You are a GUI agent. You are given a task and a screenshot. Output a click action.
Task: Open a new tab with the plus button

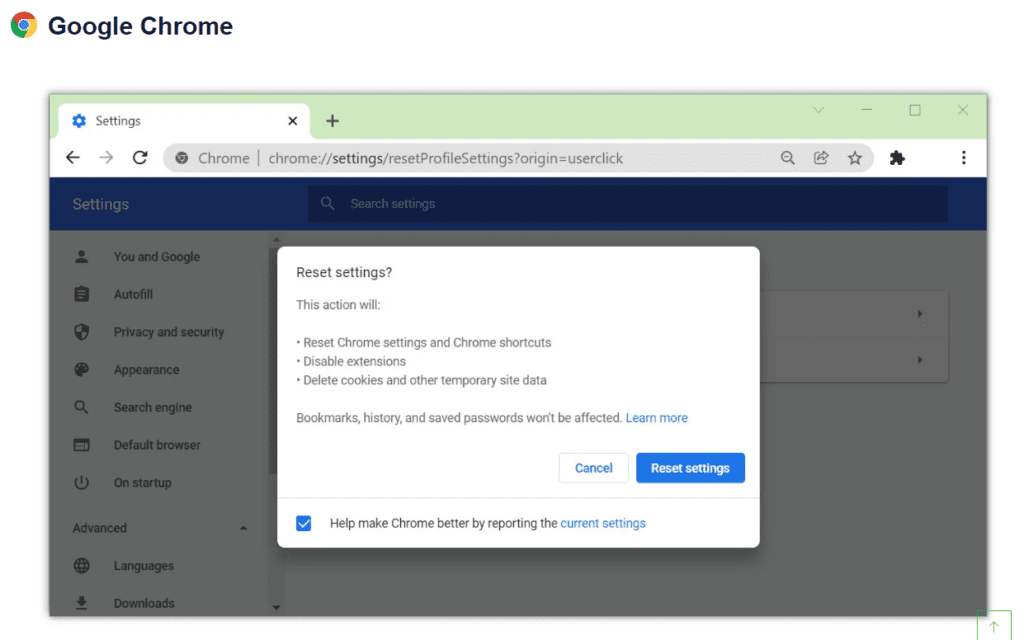[332, 121]
